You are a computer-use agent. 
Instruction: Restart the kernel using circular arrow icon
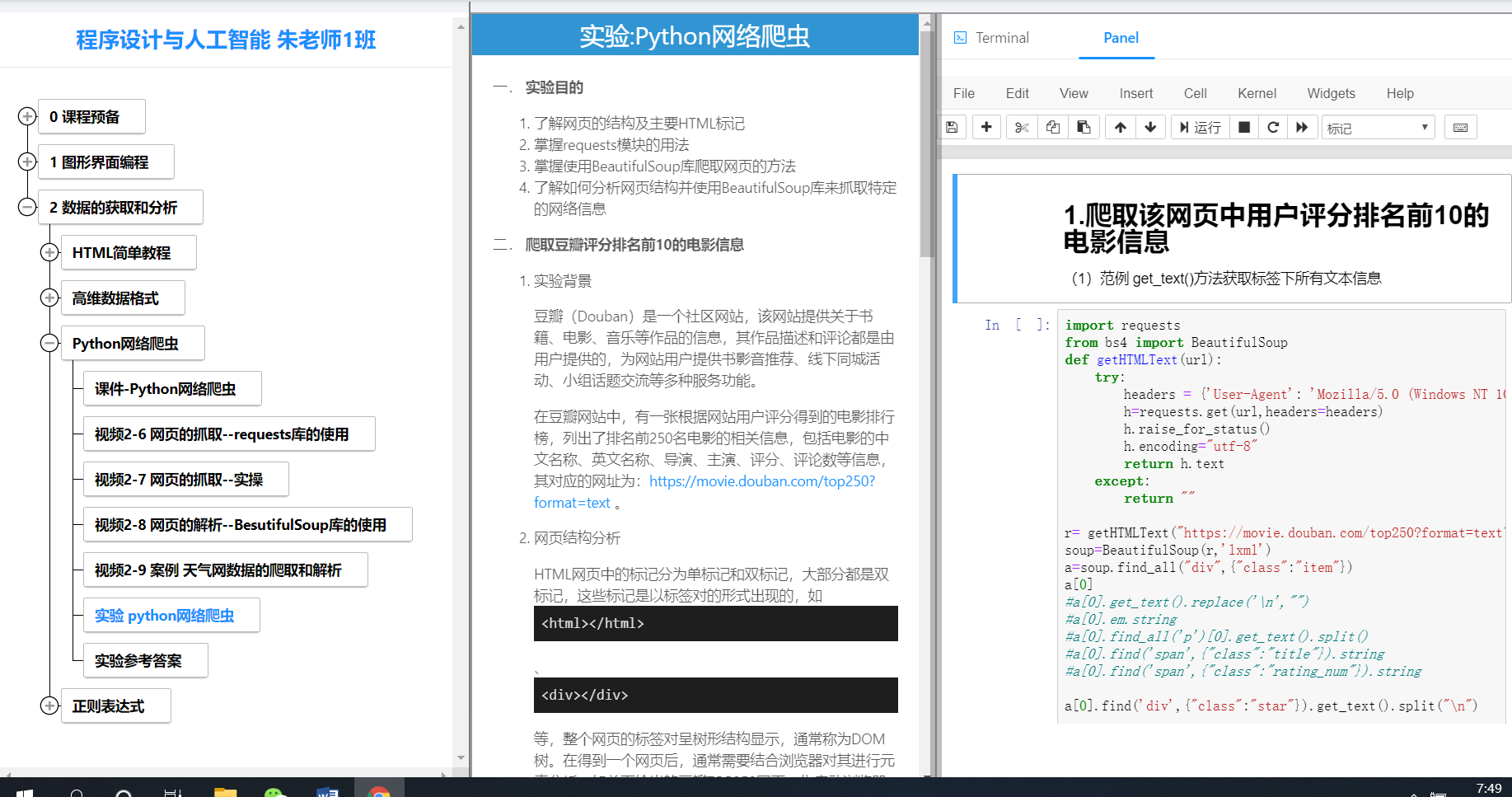click(x=1273, y=128)
